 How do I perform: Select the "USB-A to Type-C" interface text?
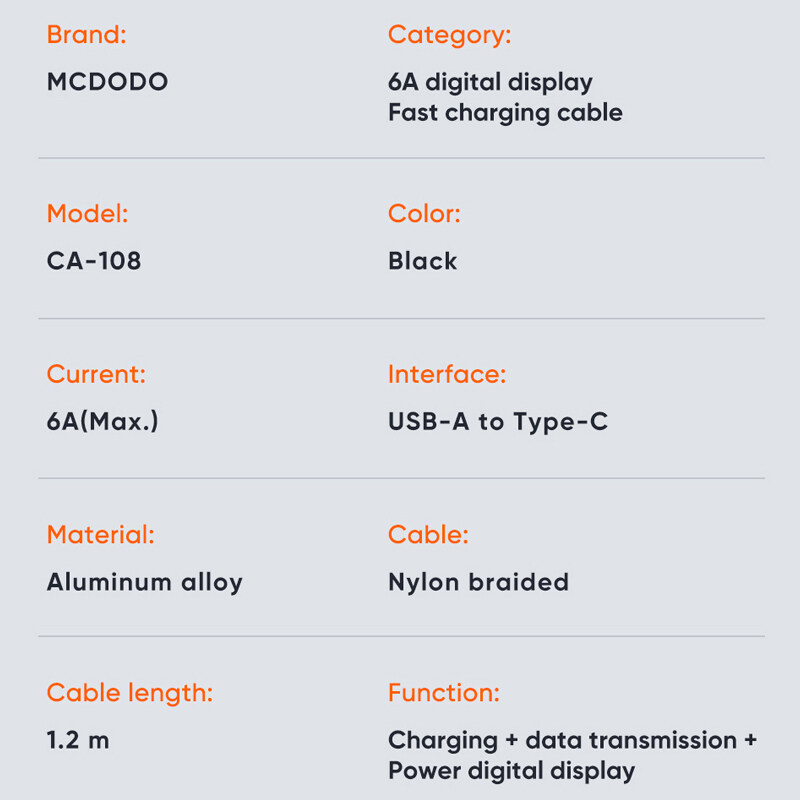pyautogui.click(x=497, y=422)
